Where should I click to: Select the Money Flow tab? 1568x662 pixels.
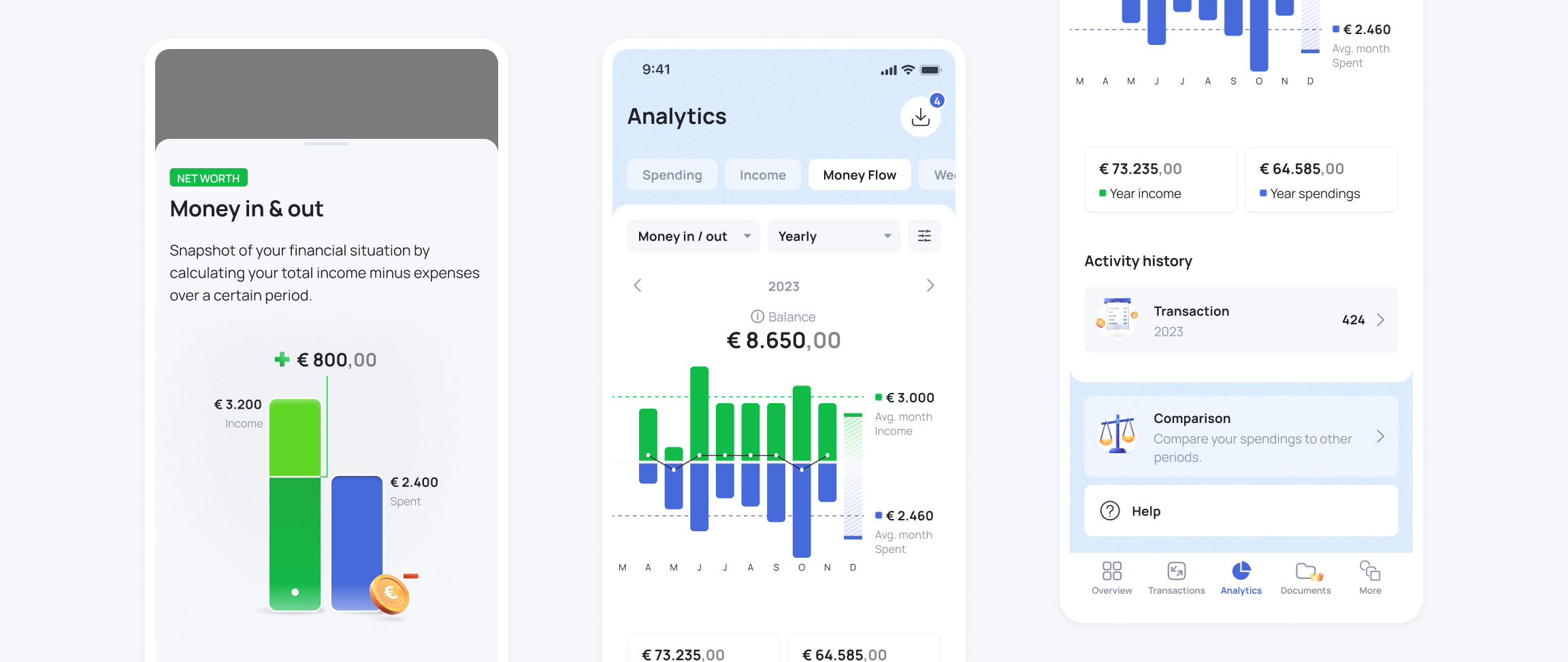pos(859,175)
